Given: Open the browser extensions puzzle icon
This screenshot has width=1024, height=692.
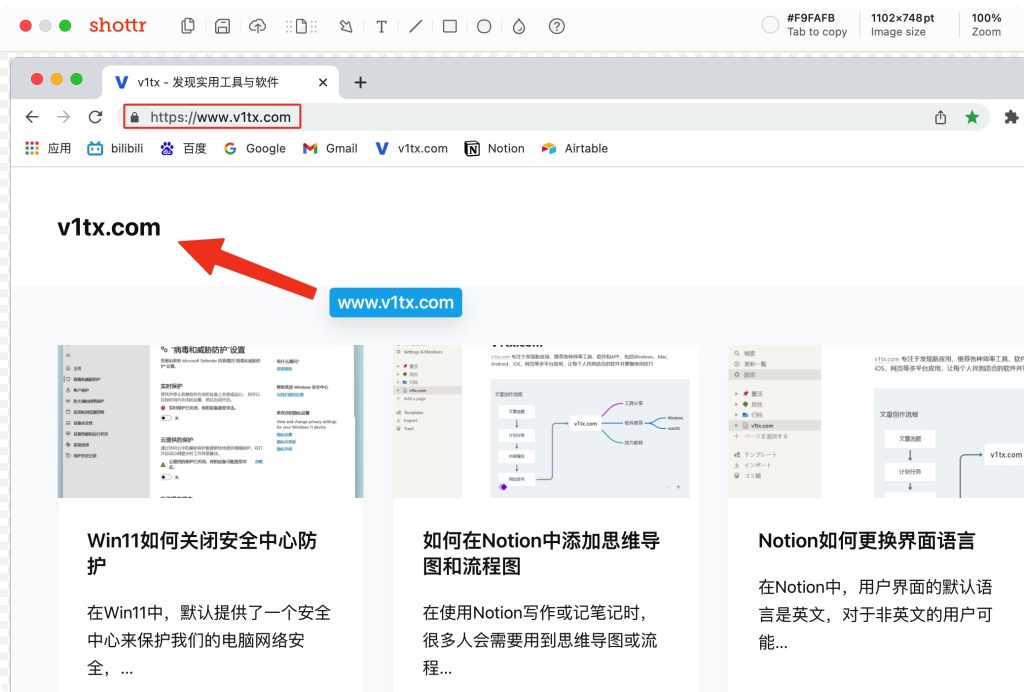Looking at the screenshot, I should (1011, 118).
